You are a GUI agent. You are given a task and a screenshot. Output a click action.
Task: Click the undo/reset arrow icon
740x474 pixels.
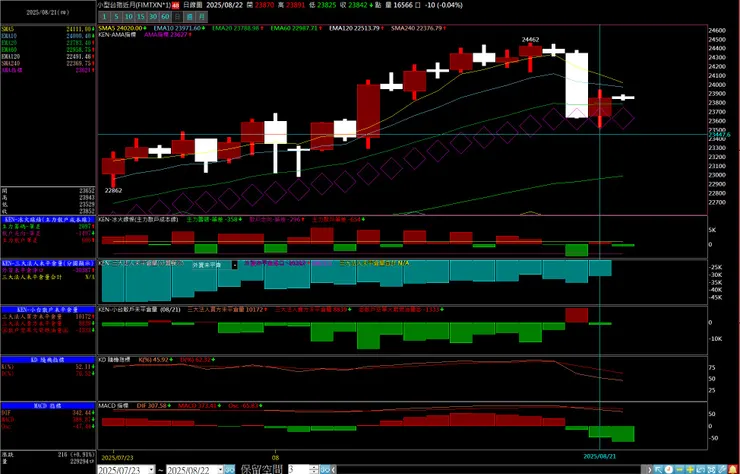coord(700,469)
